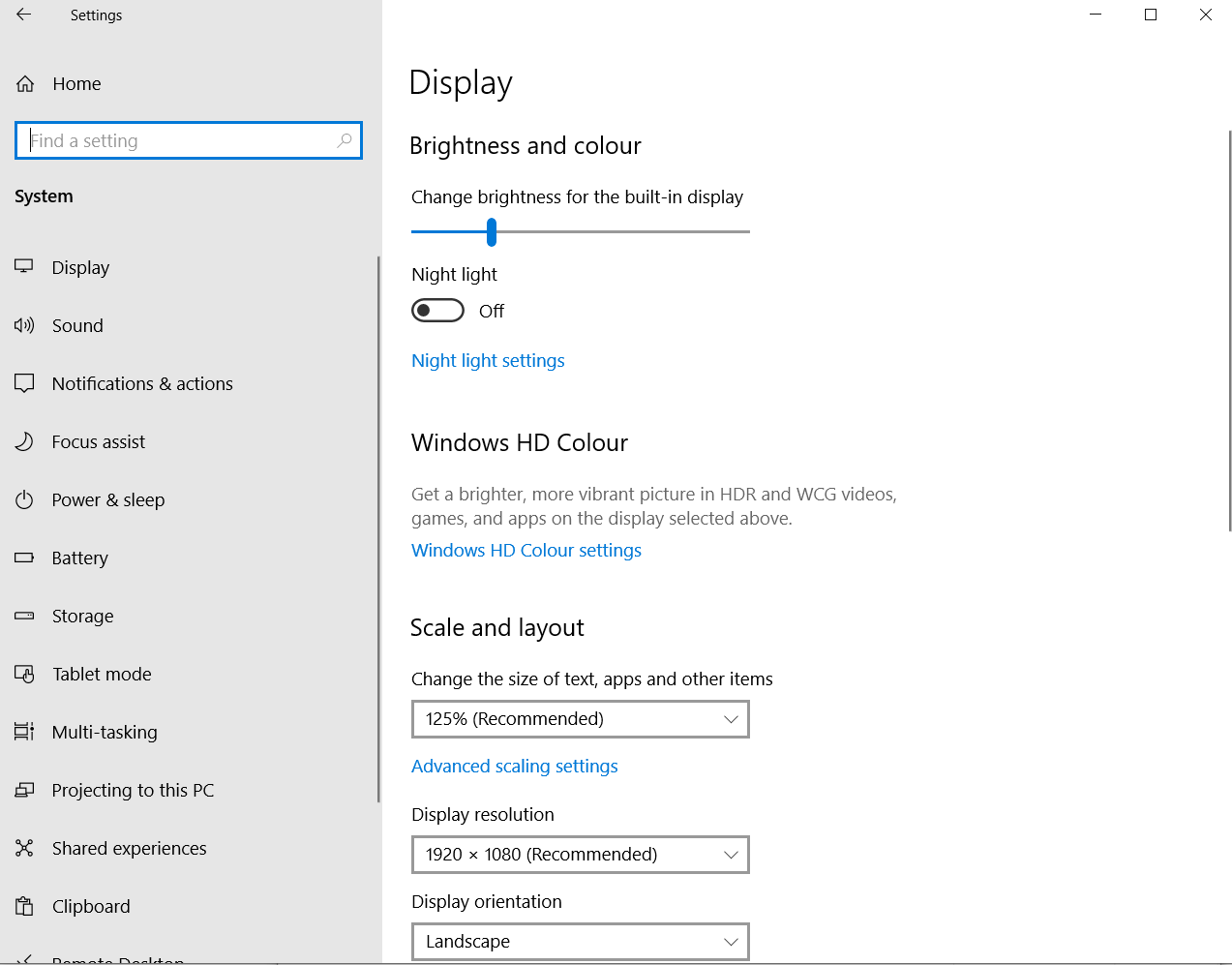
Task: Click the back arrow icon
Action: (x=24, y=15)
